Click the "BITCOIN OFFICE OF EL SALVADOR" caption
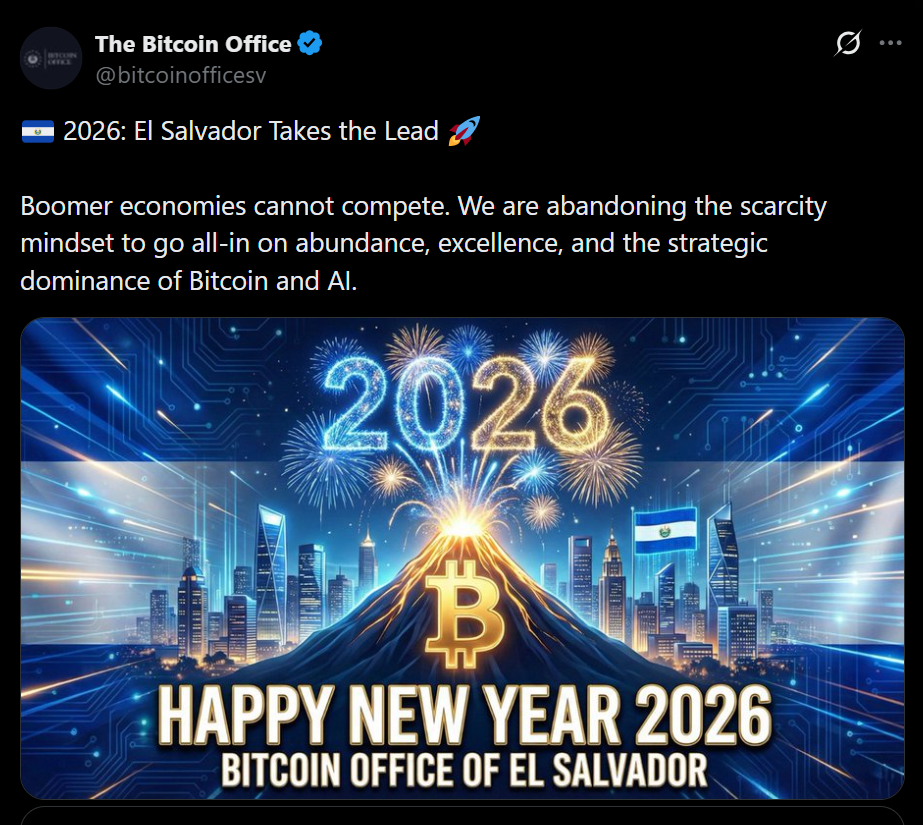This screenshot has width=923, height=825. coord(464,771)
